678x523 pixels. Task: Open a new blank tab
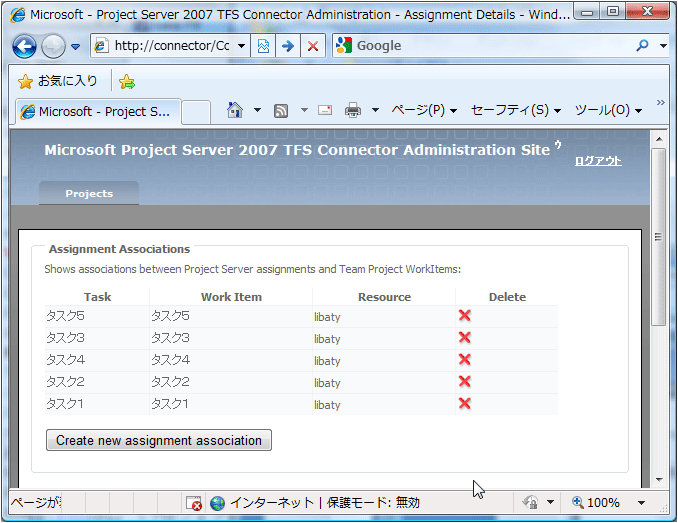196,112
